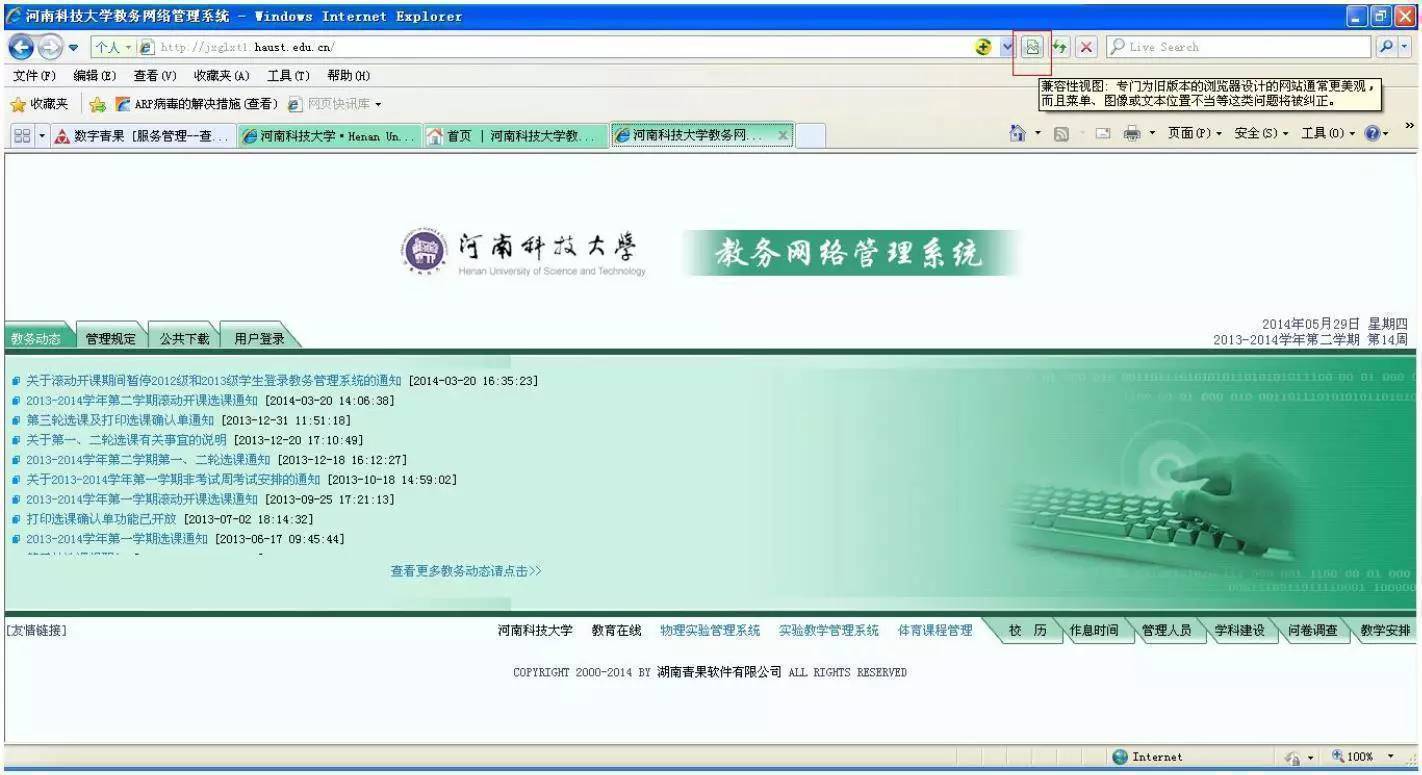1422x775 pixels.
Task: Open the 物理实验管理系统 link
Action: pyautogui.click(x=711, y=630)
